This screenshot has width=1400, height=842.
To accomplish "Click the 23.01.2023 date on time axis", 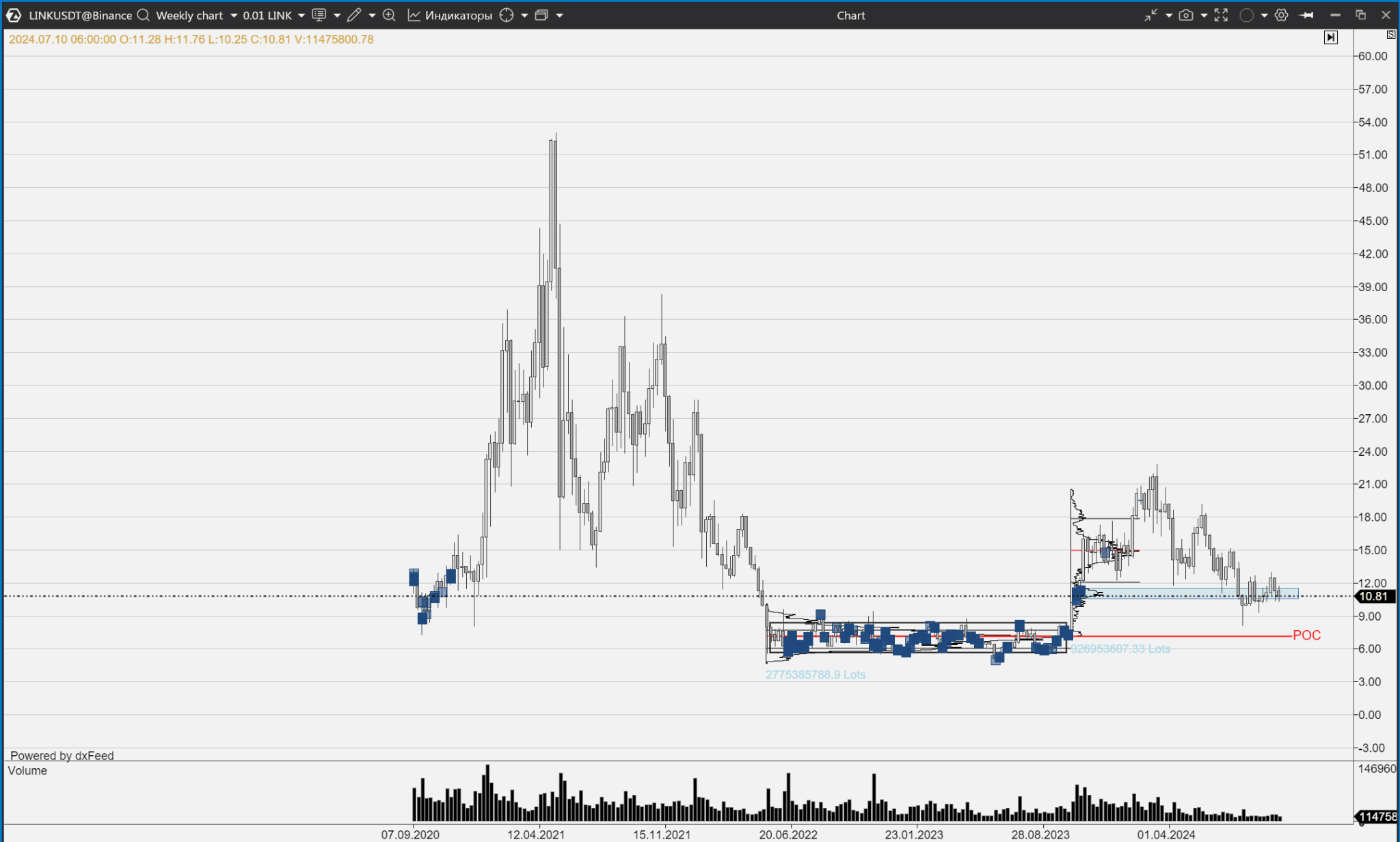I will pos(914,834).
